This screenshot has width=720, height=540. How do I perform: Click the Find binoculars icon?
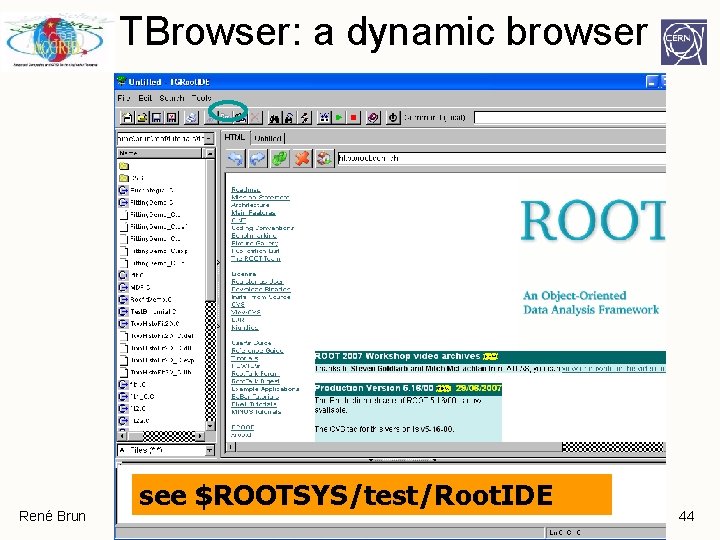click(x=275, y=118)
